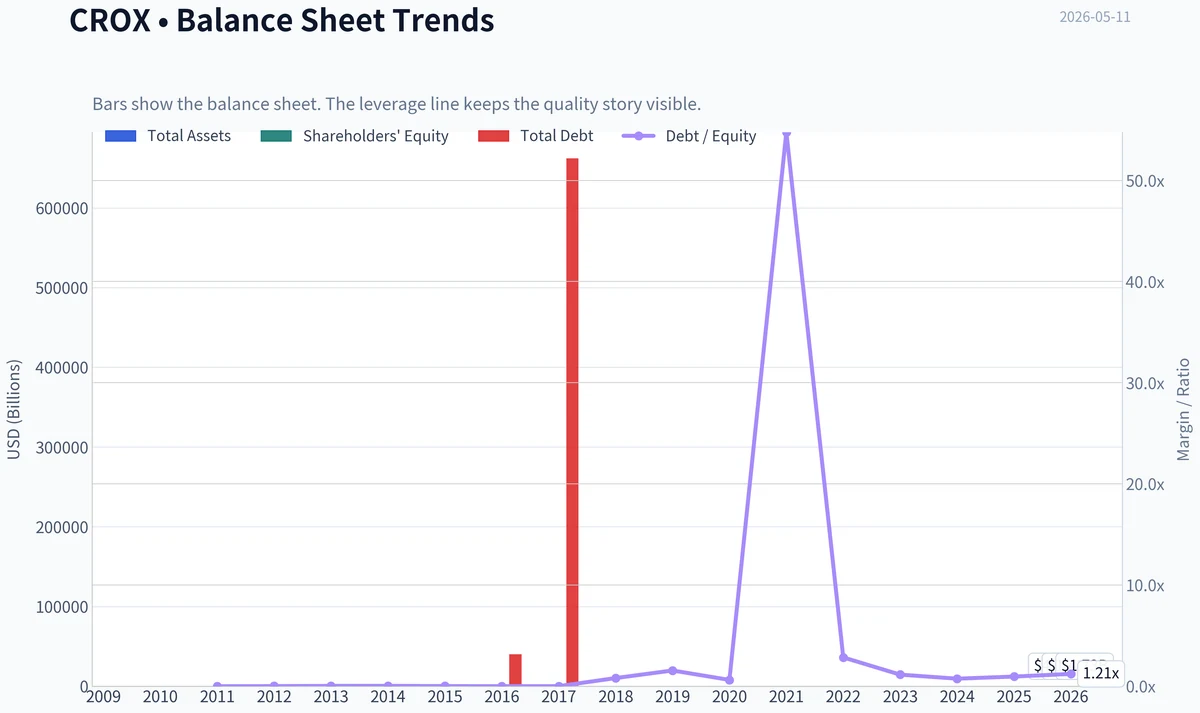1200x713 pixels.
Task: Toggle the Shareholders' Equity legend entry
Action: 354,136
